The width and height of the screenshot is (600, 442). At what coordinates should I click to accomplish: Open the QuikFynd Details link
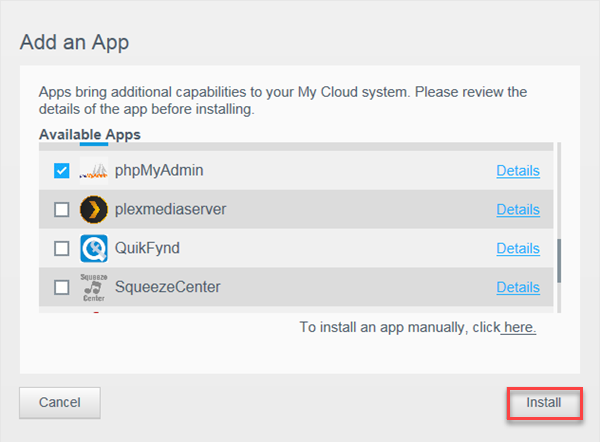click(x=517, y=248)
